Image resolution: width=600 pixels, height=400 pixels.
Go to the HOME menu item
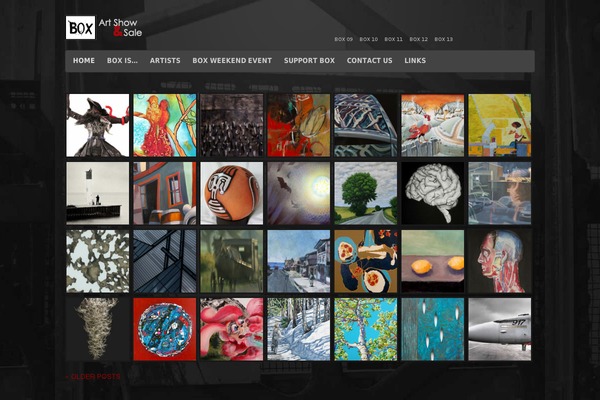[84, 60]
